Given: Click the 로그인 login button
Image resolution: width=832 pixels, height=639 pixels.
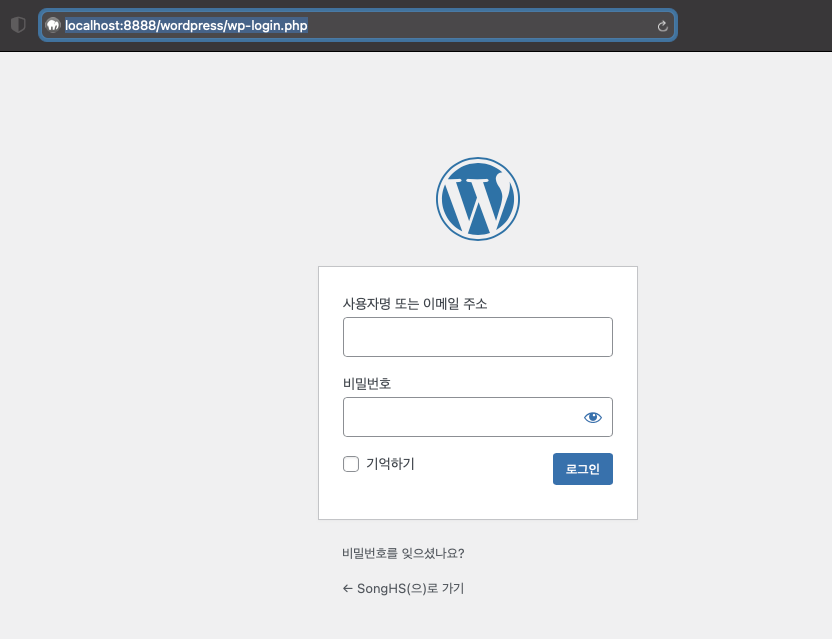Looking at the screenshot, I should (x=583, y=469).
